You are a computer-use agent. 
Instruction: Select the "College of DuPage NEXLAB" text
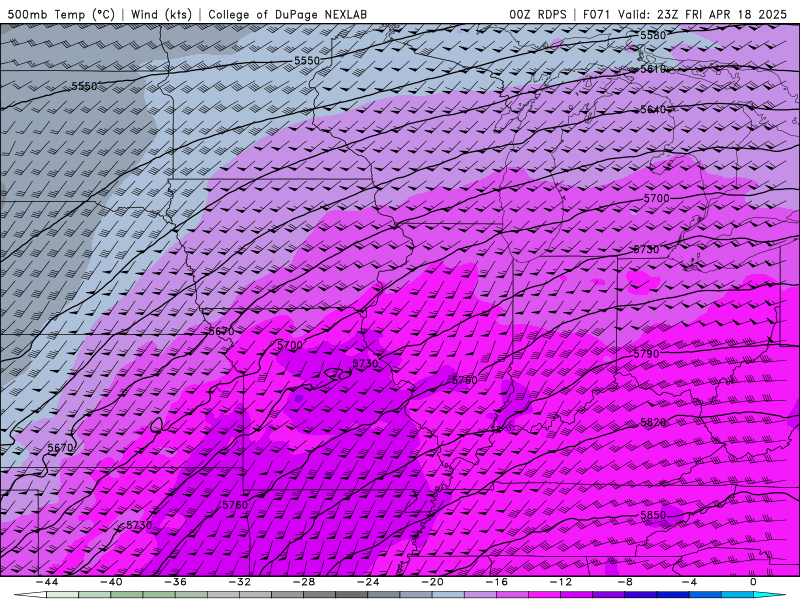pyautogui.click(x=287, y=14)
